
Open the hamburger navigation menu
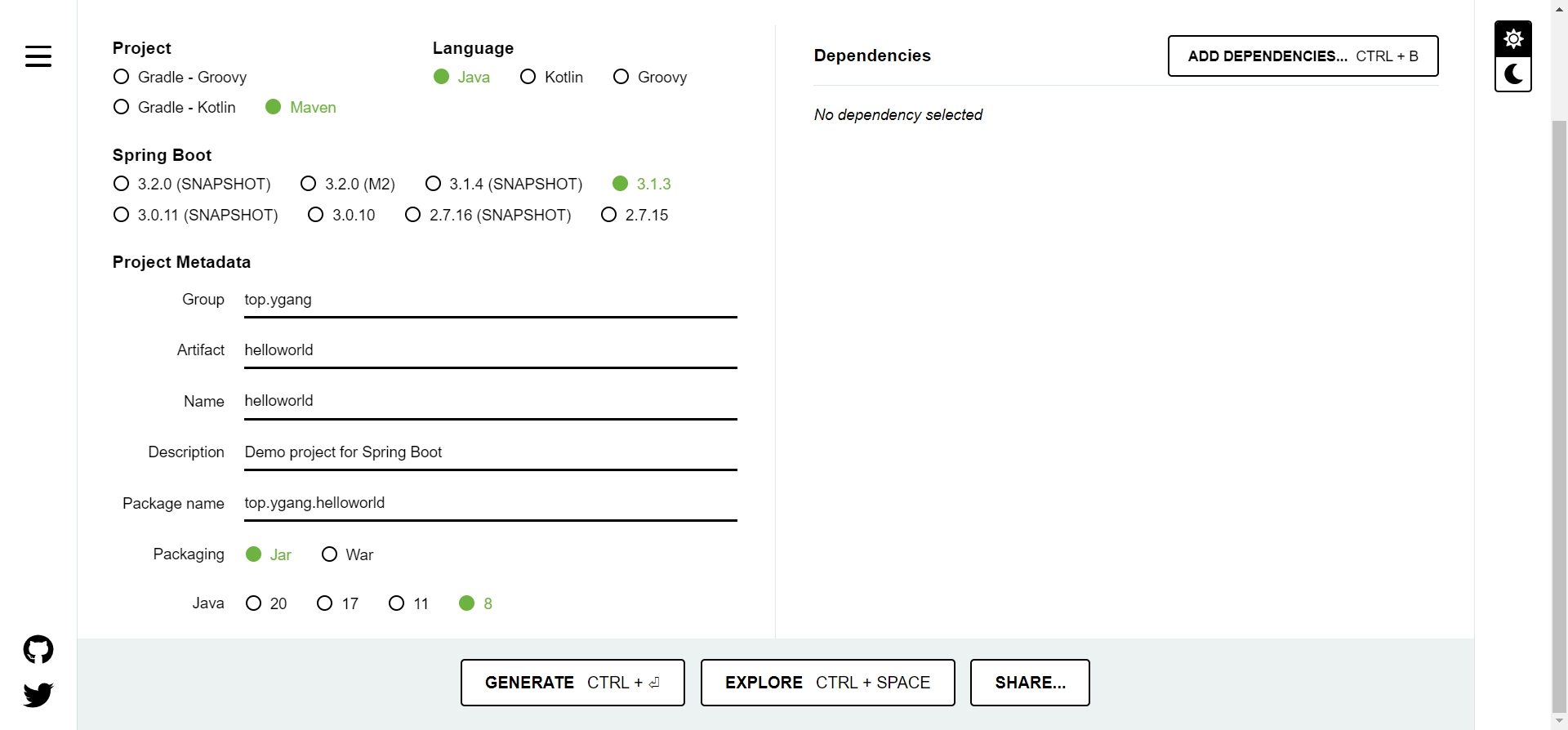click(x=38, y=56)
